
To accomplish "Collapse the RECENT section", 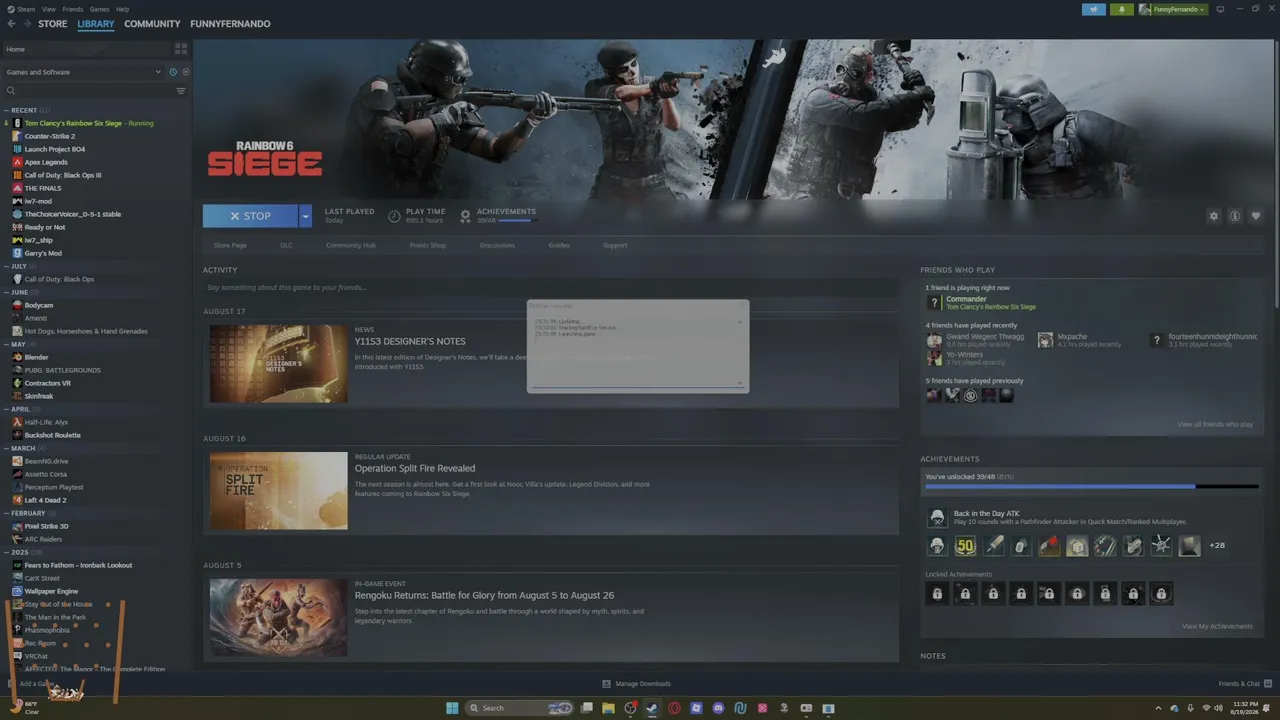I will [x=7, y=110].
